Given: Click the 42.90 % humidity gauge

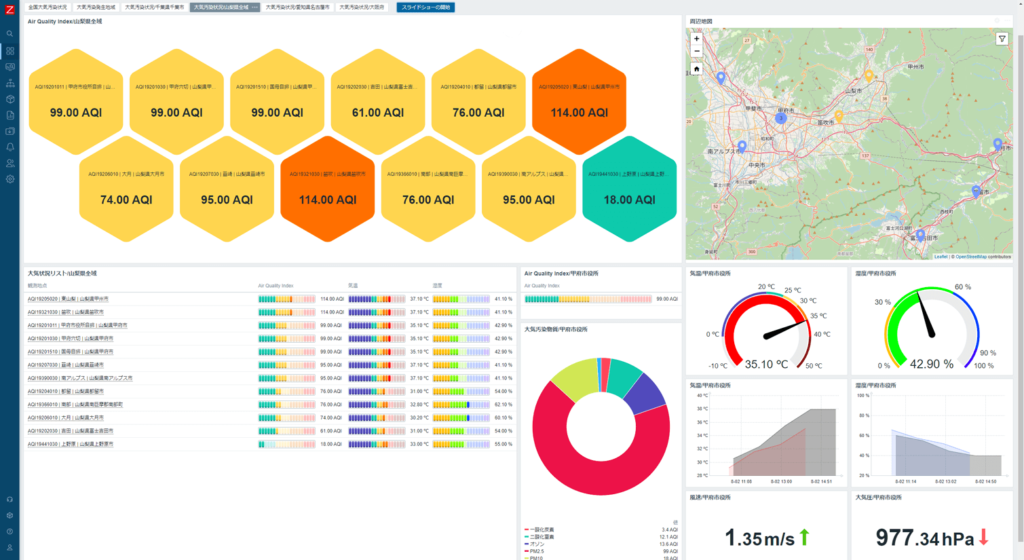Looking at the screenshot, I should pos(932,330).
